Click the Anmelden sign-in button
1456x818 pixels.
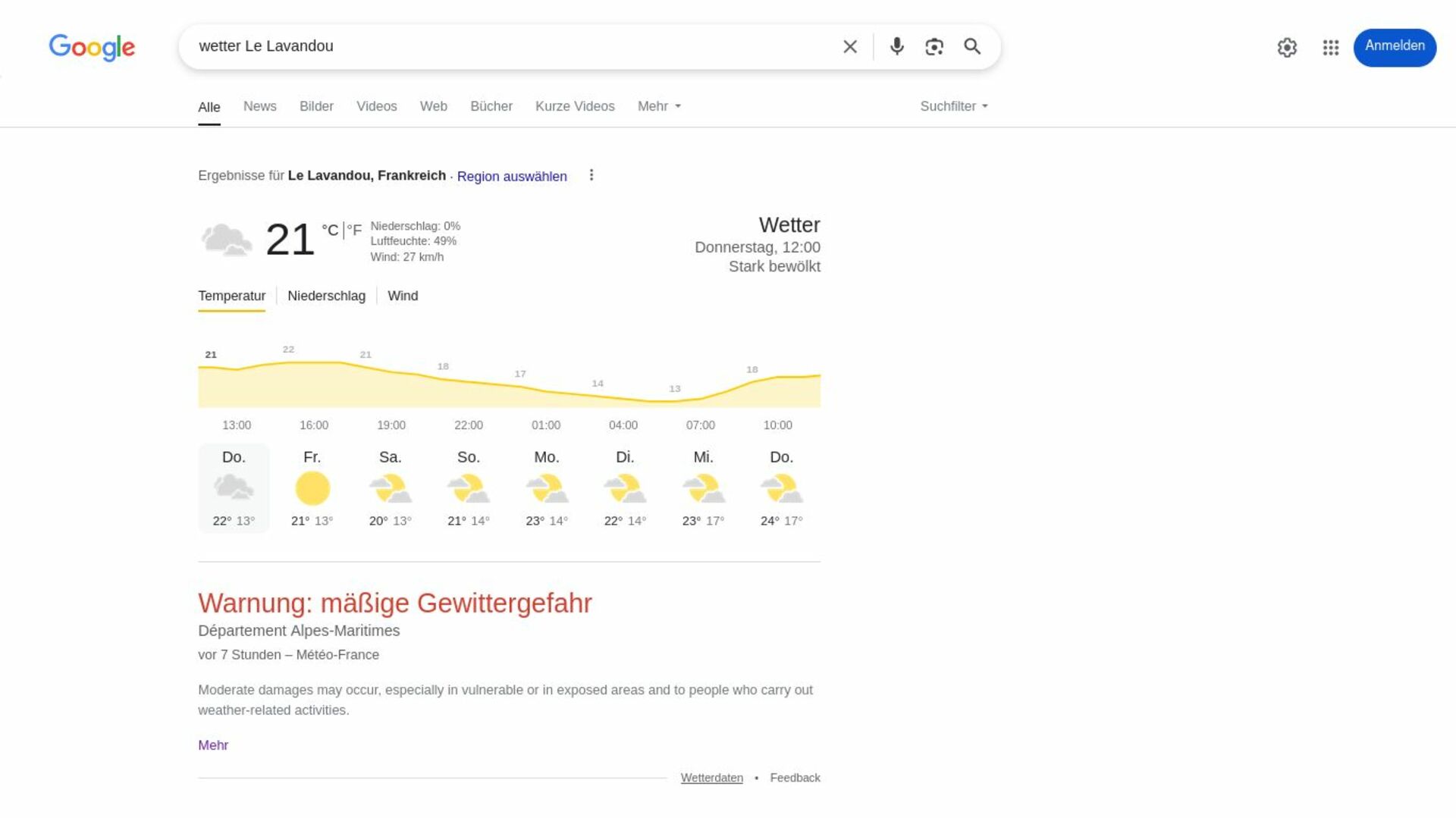click(x=1395, y=47)
